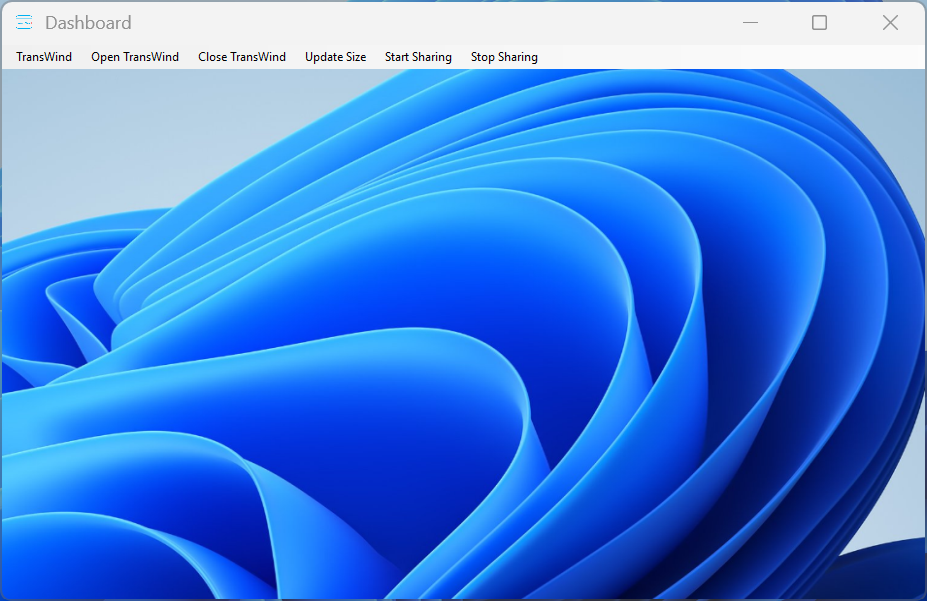Start sharing via Start Sharing item

click(x=418, y=57)
